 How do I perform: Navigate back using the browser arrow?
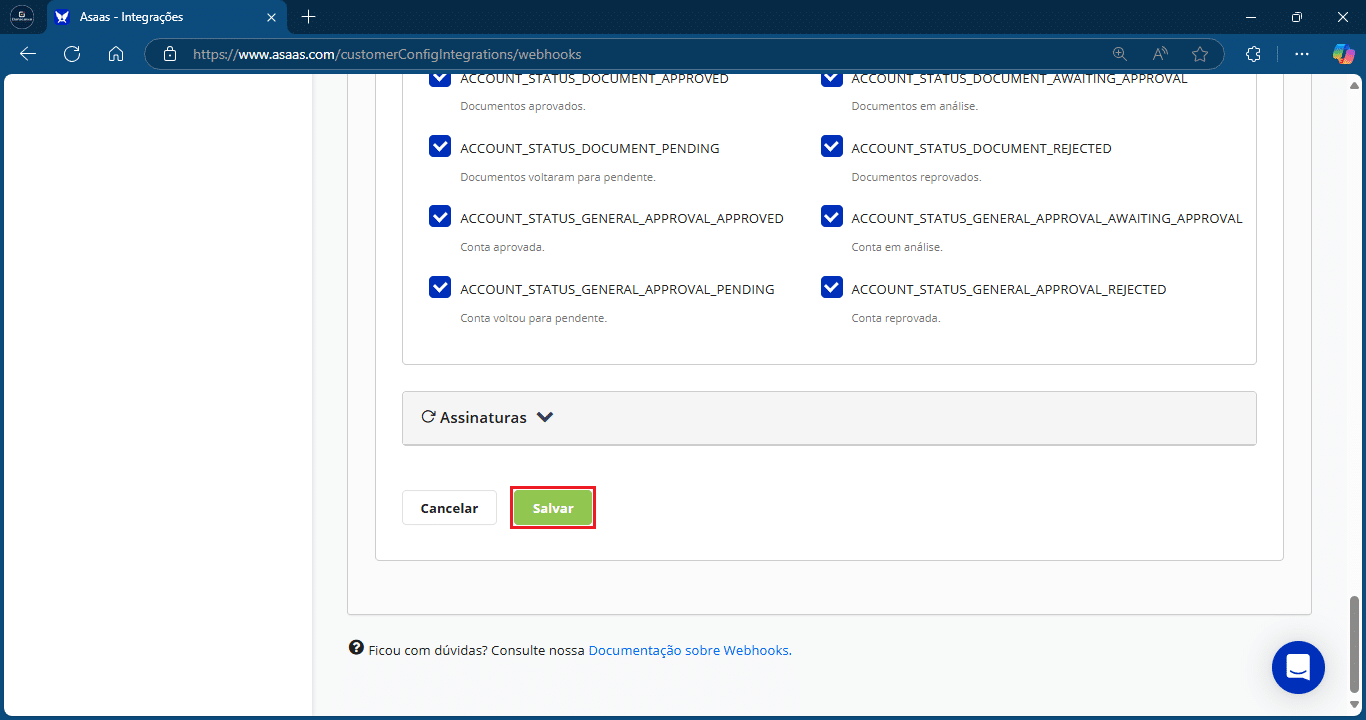pos(27,53)
